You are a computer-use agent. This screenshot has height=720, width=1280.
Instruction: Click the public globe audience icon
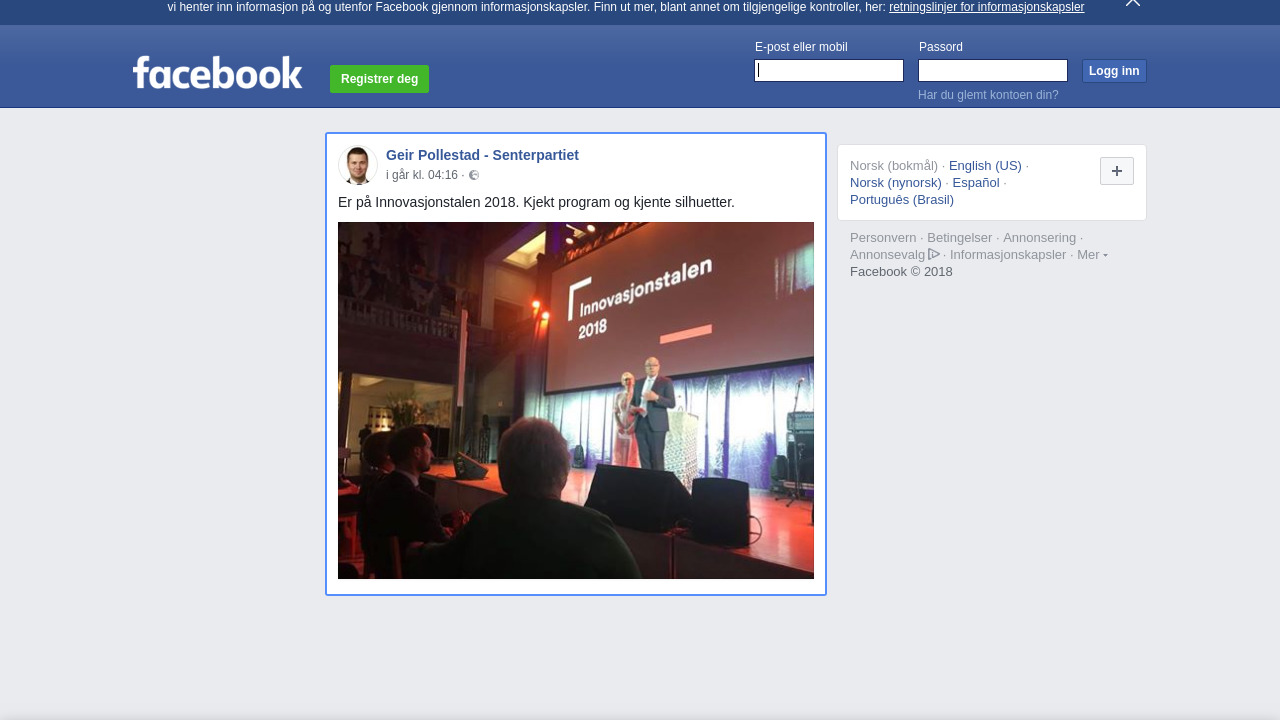pos(474,175)
